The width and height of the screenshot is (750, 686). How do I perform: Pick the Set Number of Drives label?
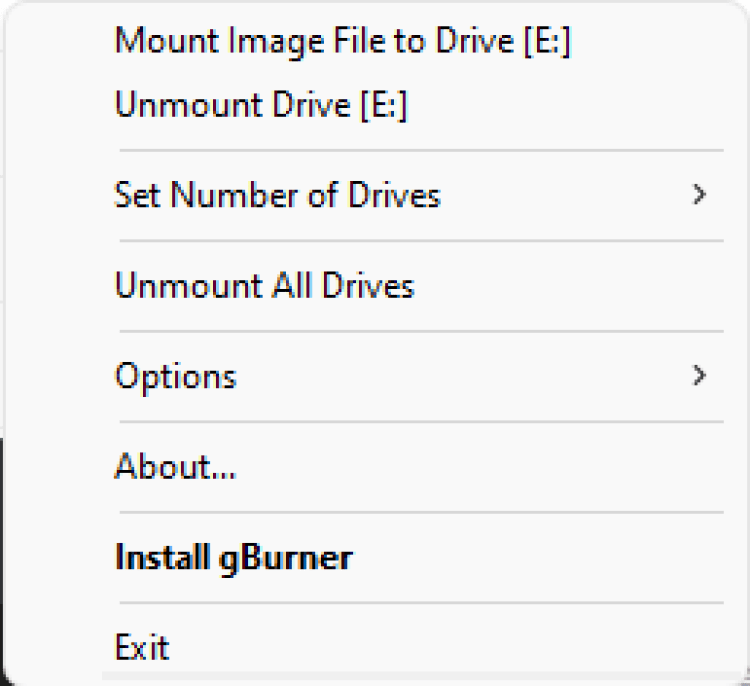click(277, 195)
